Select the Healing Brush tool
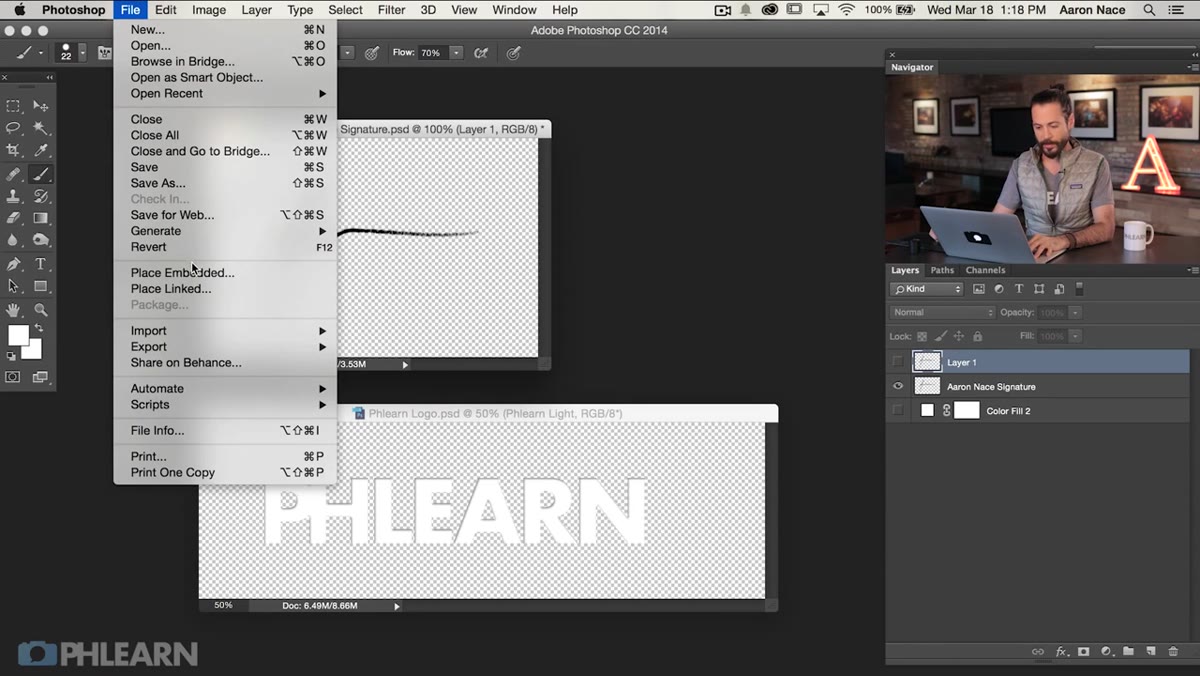Viewport: 1200px width, 676px height. pyautogui.click(x=13, y=174)
